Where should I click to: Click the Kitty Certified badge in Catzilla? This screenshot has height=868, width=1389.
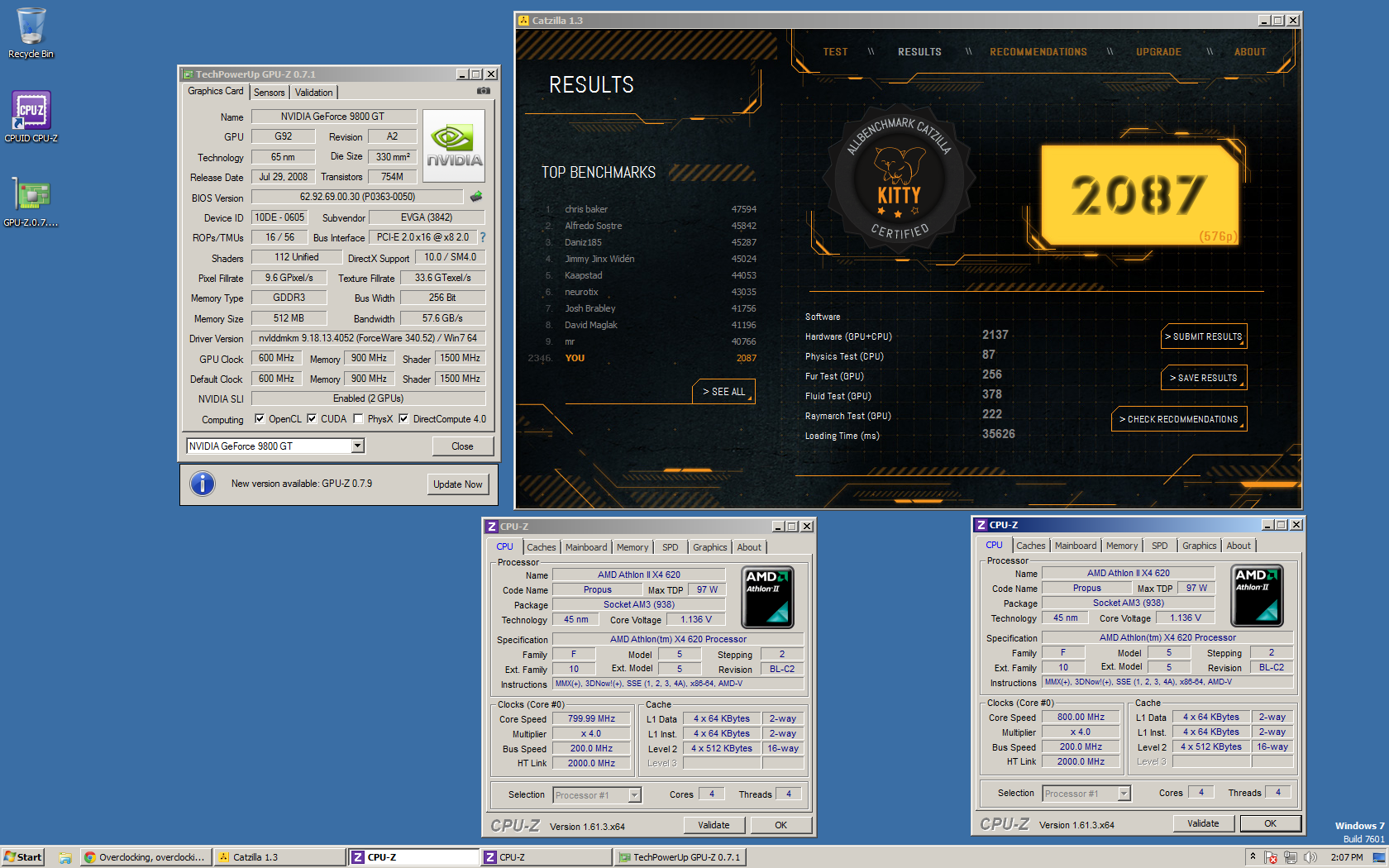(x=899, y=179)
